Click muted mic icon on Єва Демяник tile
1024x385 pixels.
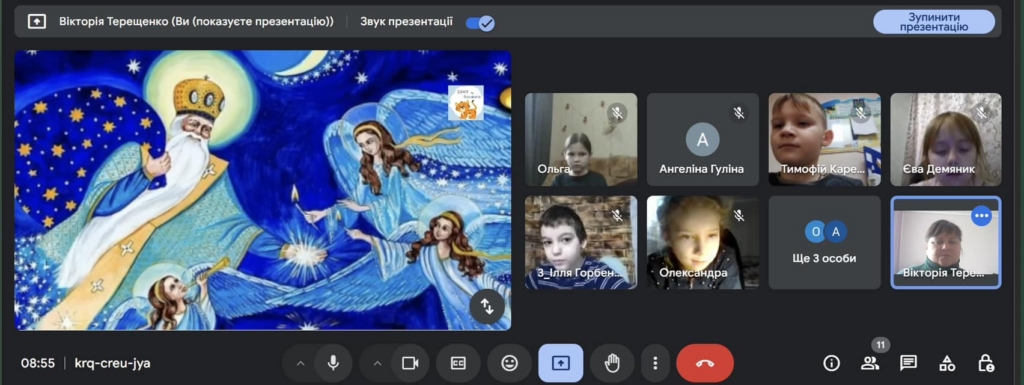click(981, 113)
